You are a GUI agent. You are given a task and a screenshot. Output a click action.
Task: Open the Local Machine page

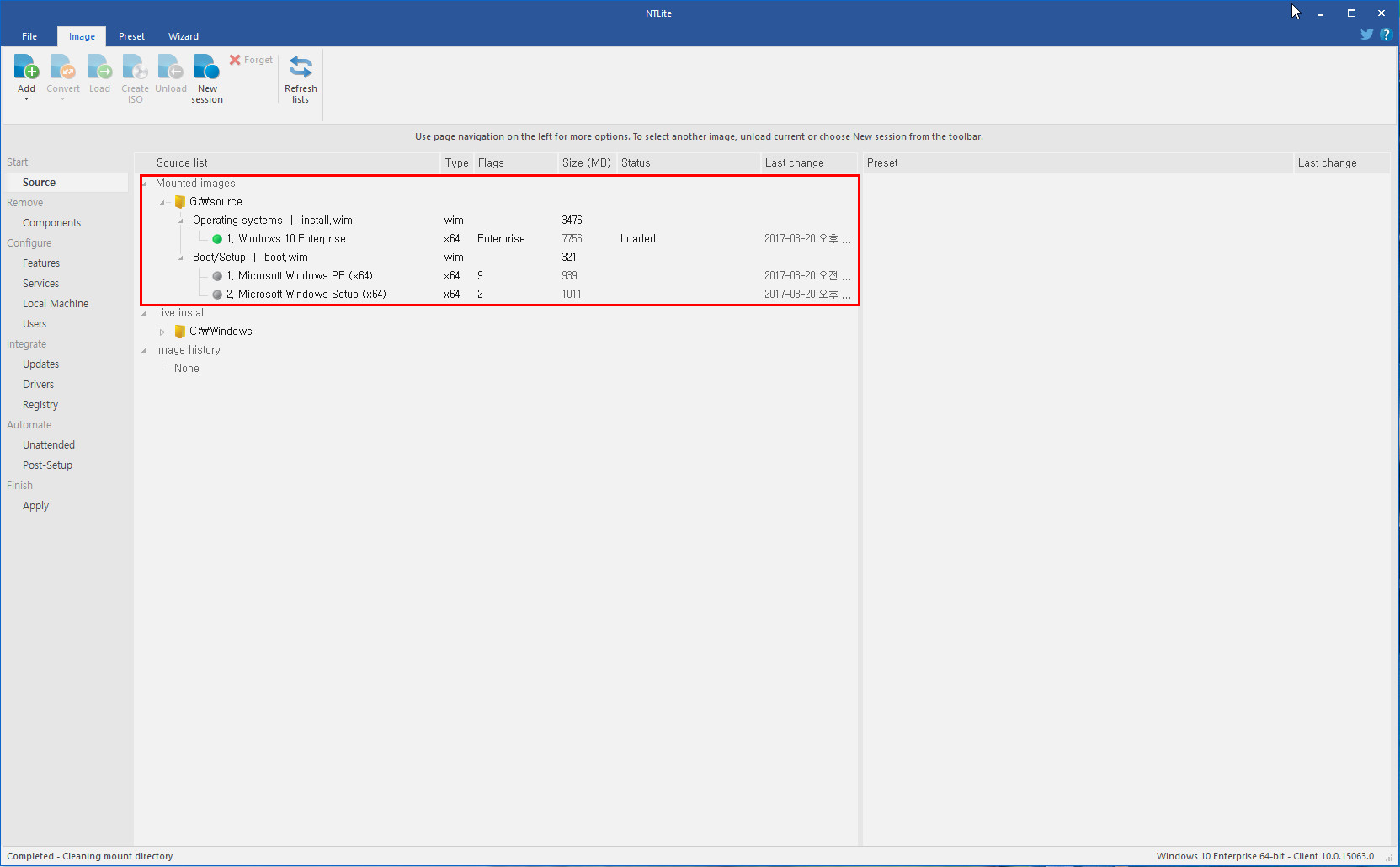click(x=56, y=304)
